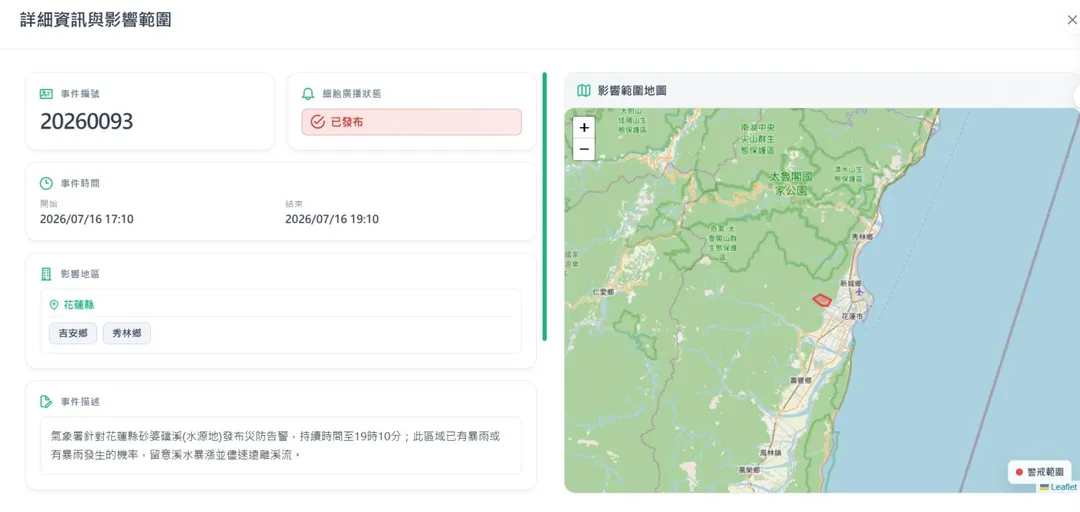This screenshot has height=512, width=1080.
Task: Click the green scrollbar of left panel
Action: (x=544, y=207)
